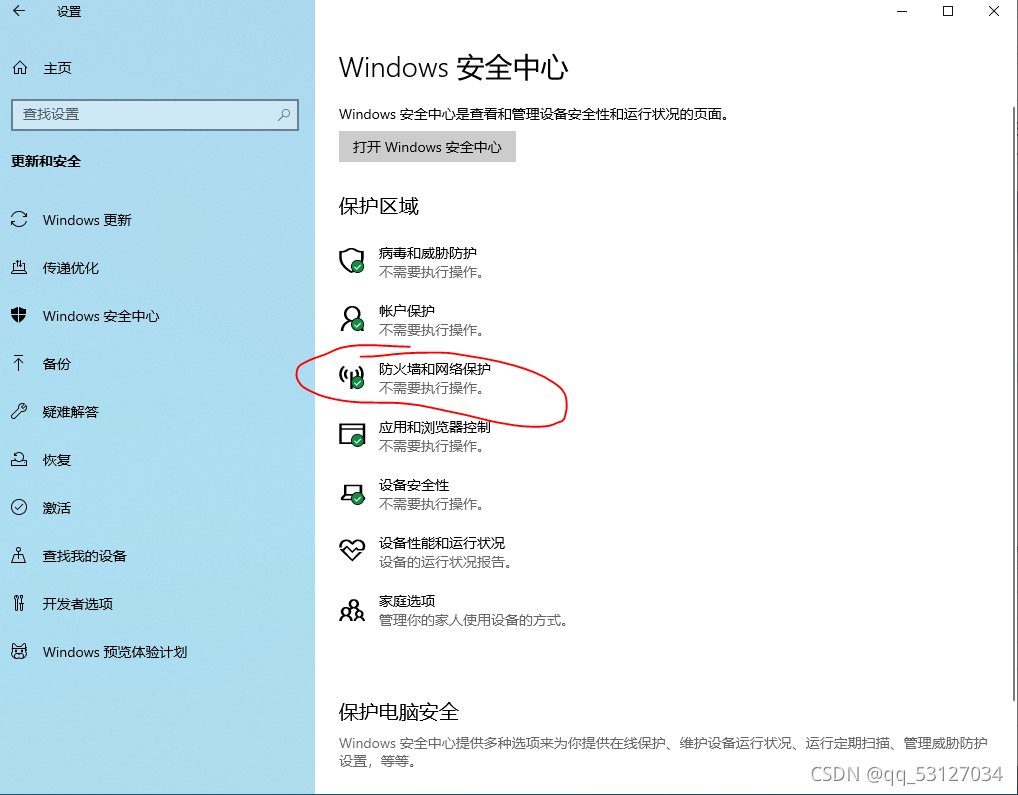Image resolution: width=1018 pixels, height=795 pixels.
Task: Click the vertical scrollbar on the right
Action: point(1014,402)
